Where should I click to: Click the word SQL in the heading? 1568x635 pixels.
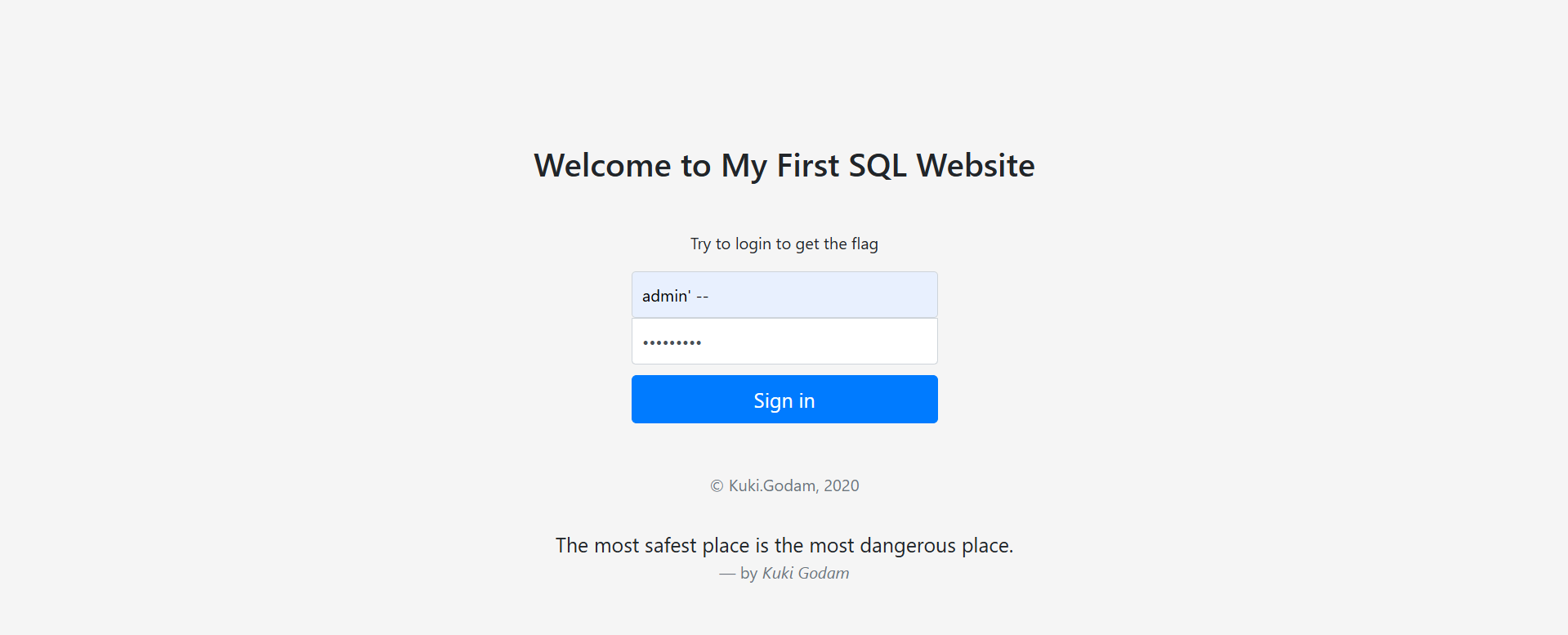[x=878, y=166]
